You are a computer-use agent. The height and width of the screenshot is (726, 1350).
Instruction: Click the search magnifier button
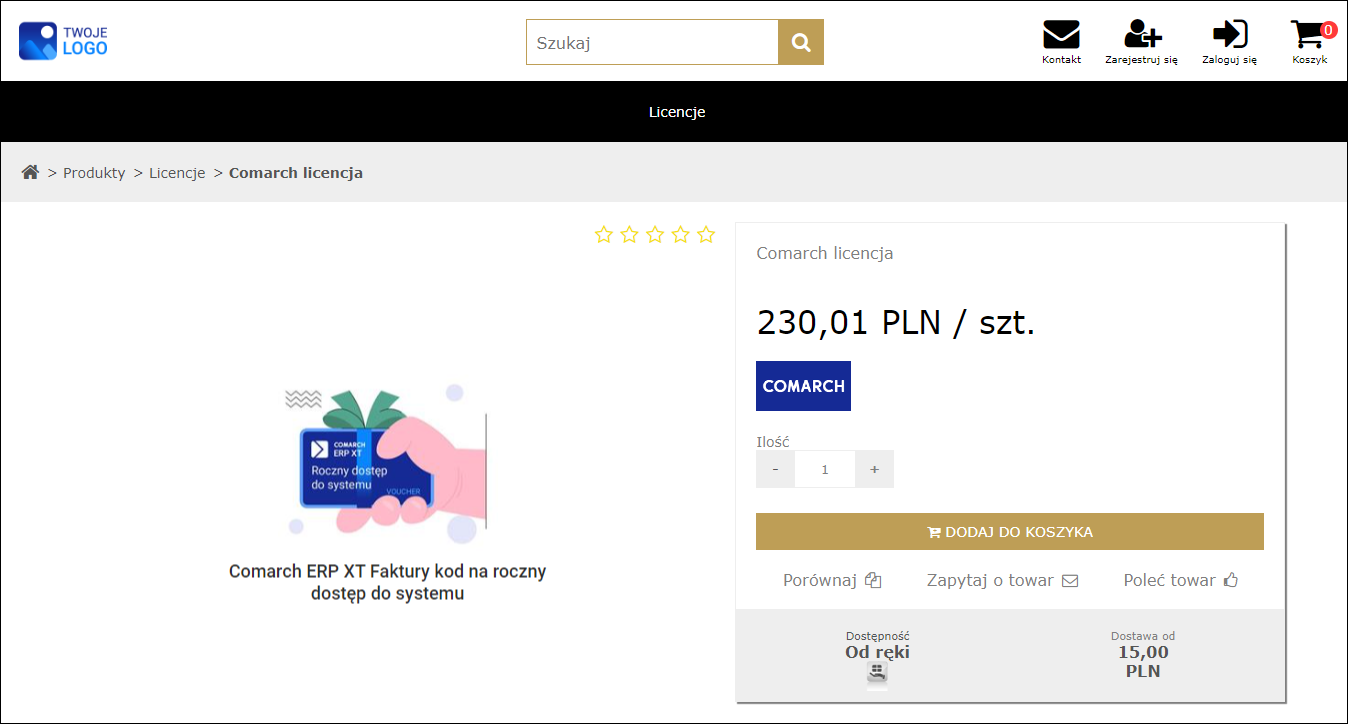pos(800,42)
